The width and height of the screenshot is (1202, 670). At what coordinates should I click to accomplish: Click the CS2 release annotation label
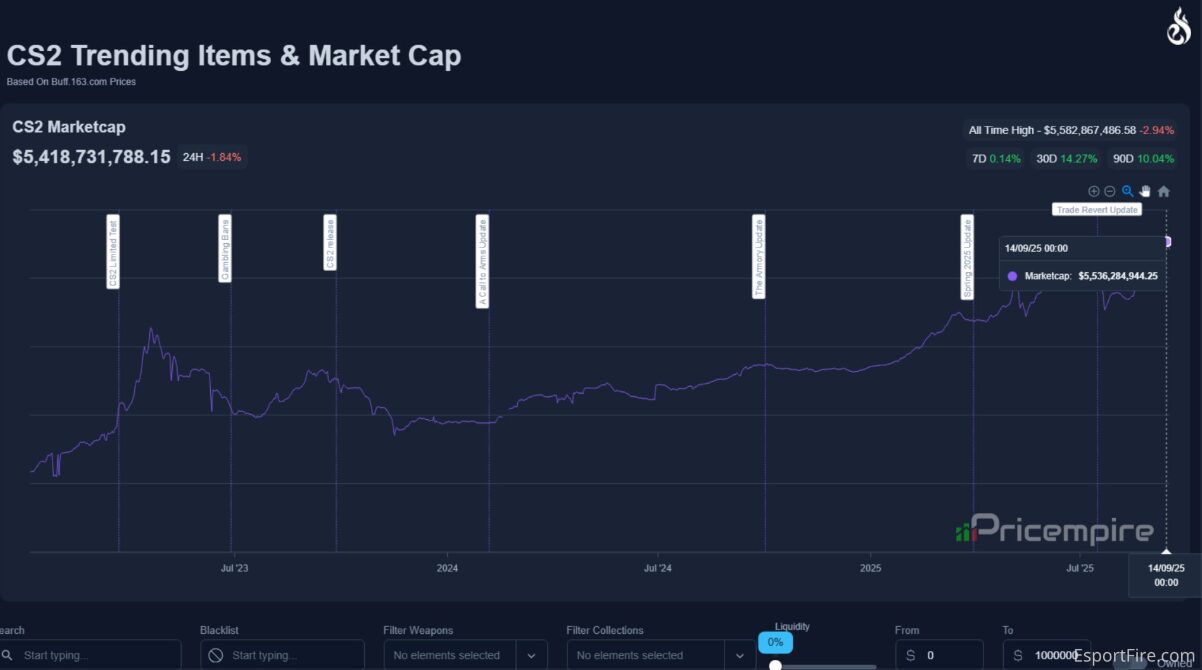pyautogui.click(x=330, y=242)
